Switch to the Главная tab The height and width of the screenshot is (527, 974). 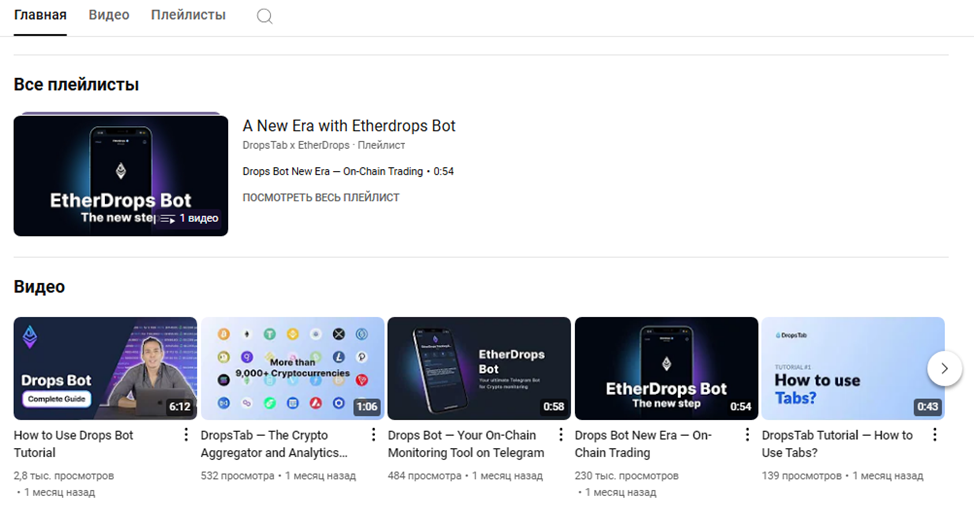coord(40,15)
